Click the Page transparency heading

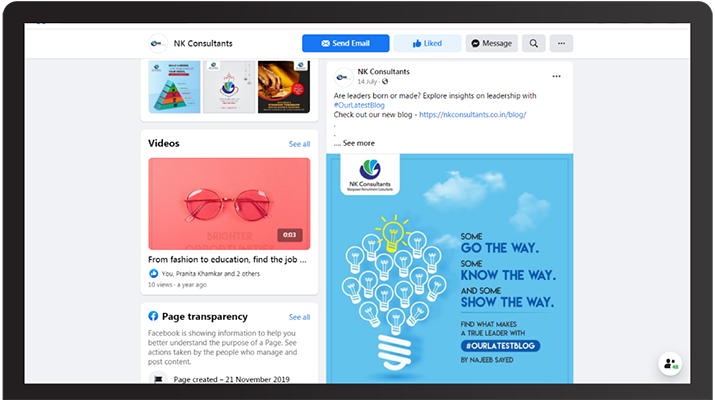pos(205,317)
